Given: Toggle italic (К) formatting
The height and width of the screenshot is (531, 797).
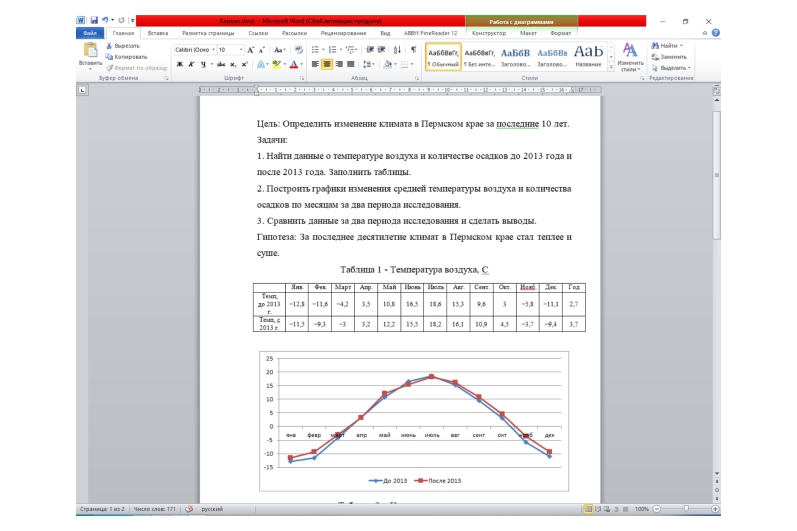Looking at the screenshot, I should [191, 65].
